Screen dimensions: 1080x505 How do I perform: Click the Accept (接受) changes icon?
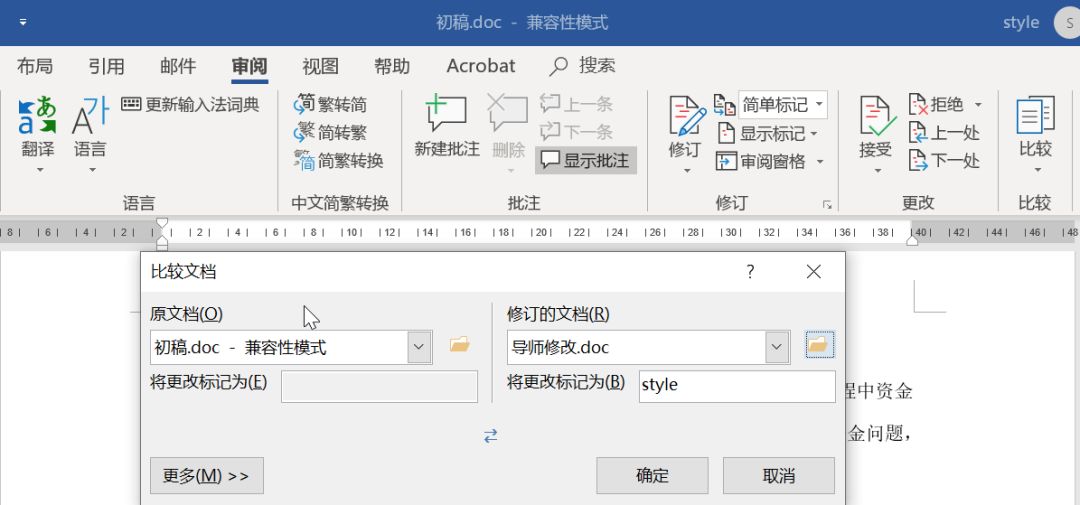876,117
